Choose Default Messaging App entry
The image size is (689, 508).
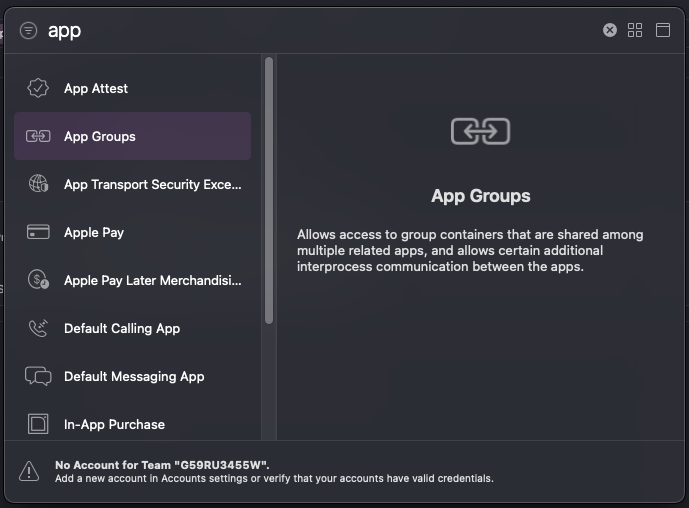click(x=134, y=376)
